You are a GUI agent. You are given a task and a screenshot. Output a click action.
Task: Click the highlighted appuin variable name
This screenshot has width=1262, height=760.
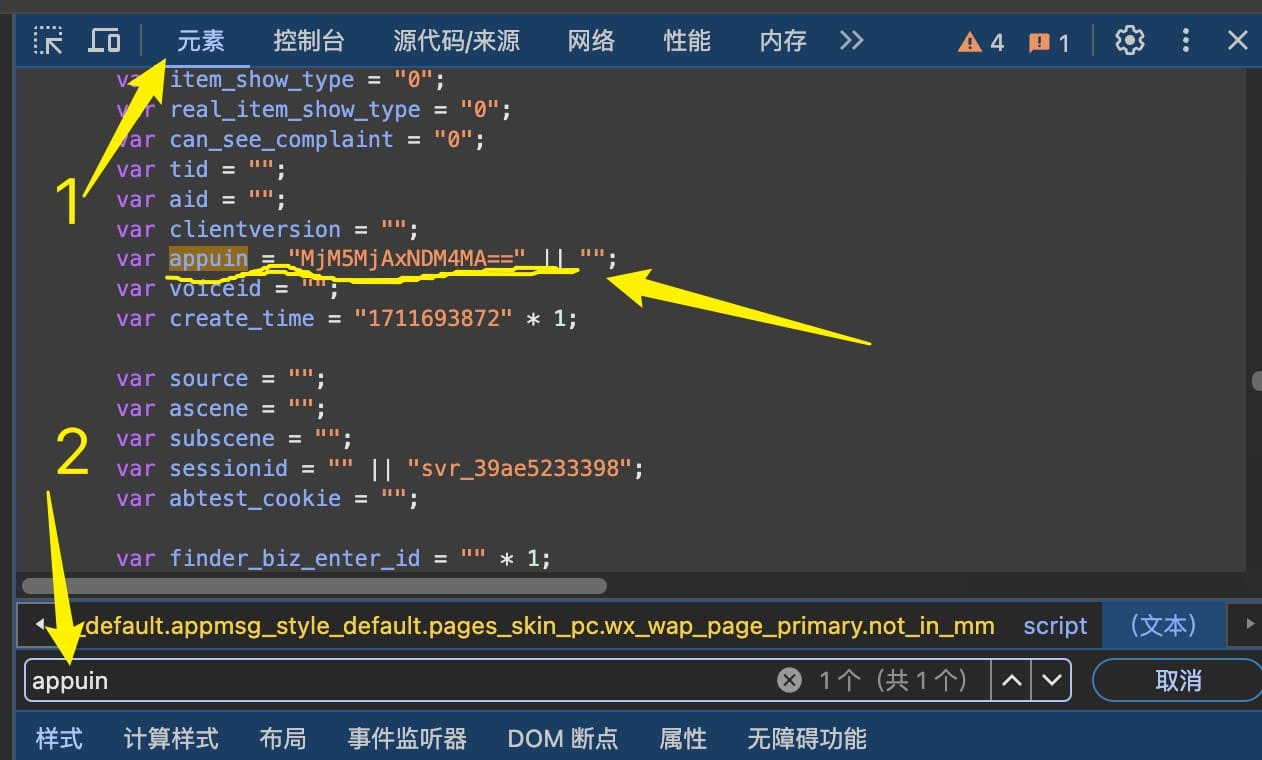pyautogui.click(x=208, y=259)
